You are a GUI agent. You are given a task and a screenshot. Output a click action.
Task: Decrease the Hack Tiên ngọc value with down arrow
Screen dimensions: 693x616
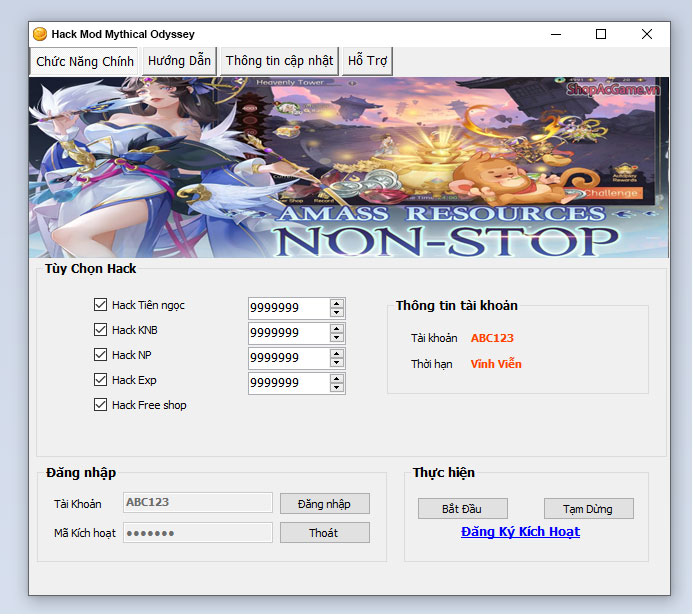(337, 313)
